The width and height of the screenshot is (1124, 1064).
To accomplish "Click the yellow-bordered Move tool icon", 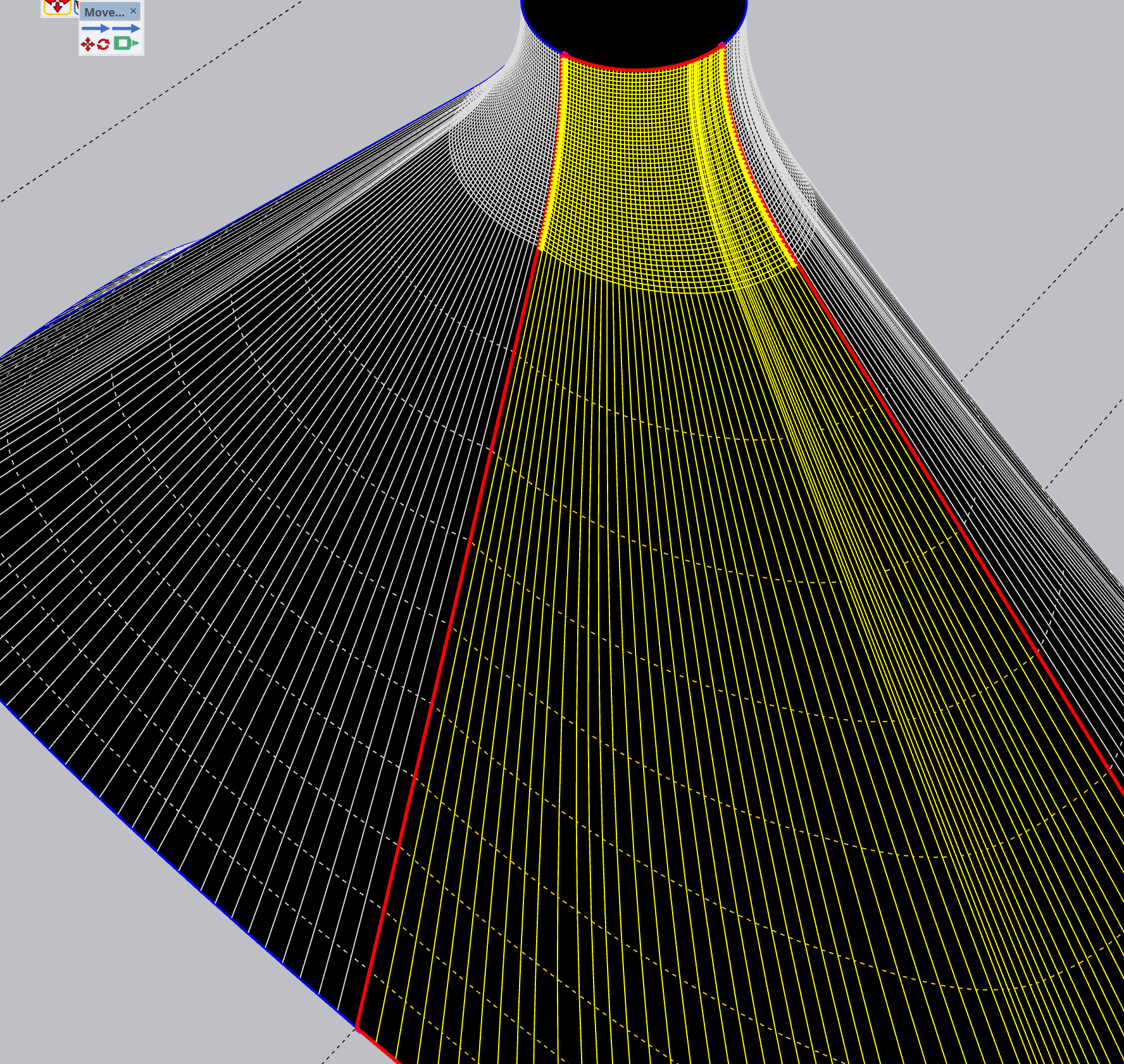I will pyautogui.click(x=57, y=6).
